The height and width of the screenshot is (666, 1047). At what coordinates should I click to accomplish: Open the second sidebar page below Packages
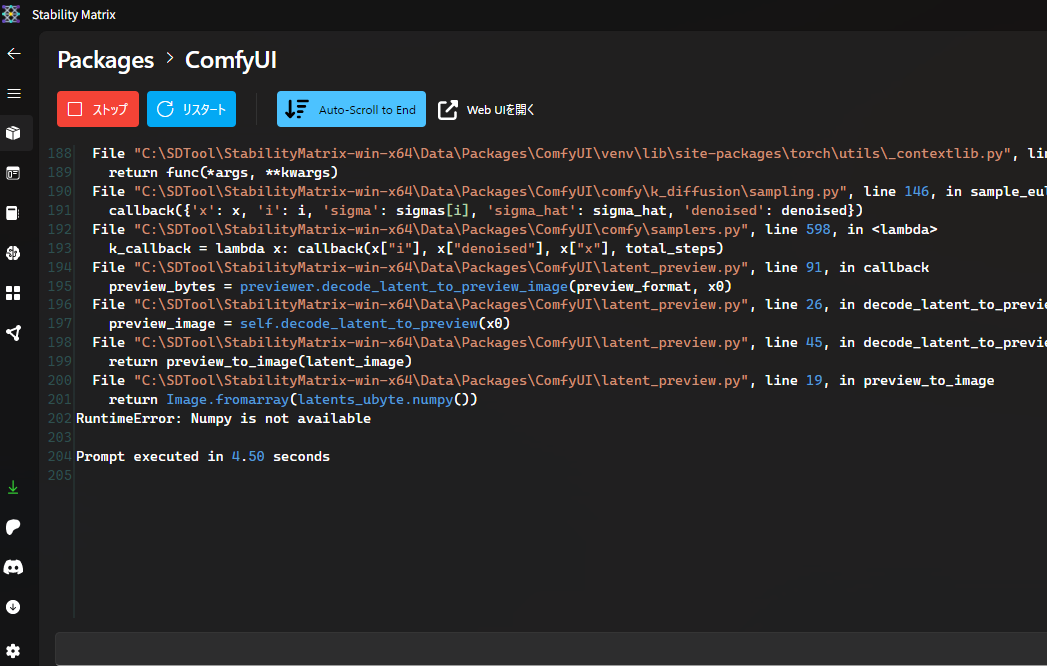(14, 173)
